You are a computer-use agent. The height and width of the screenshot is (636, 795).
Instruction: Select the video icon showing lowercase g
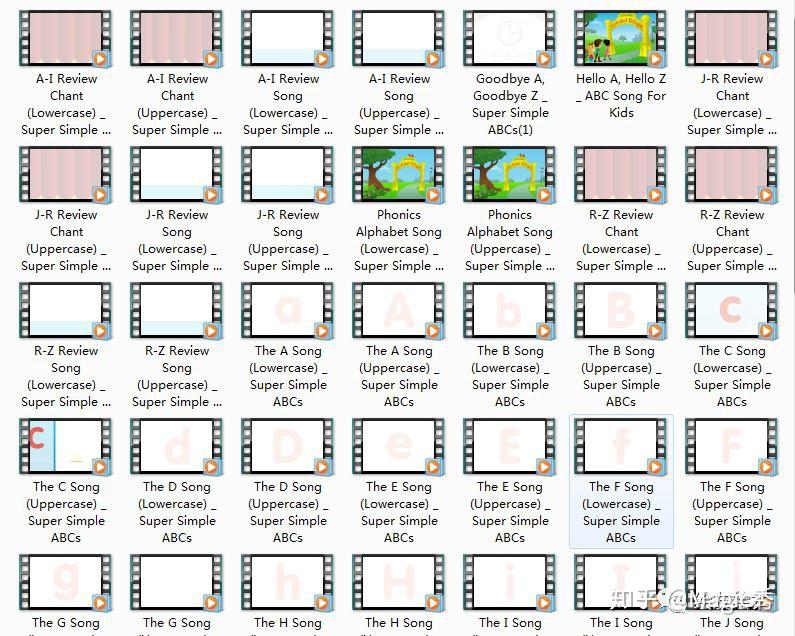[x=65, y=582]
